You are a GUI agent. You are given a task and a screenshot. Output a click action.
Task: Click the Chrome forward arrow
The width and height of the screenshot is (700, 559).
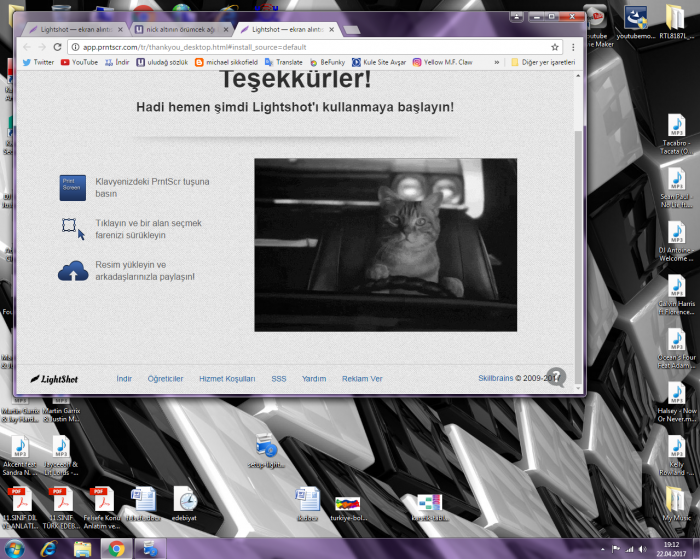[42, 47]
